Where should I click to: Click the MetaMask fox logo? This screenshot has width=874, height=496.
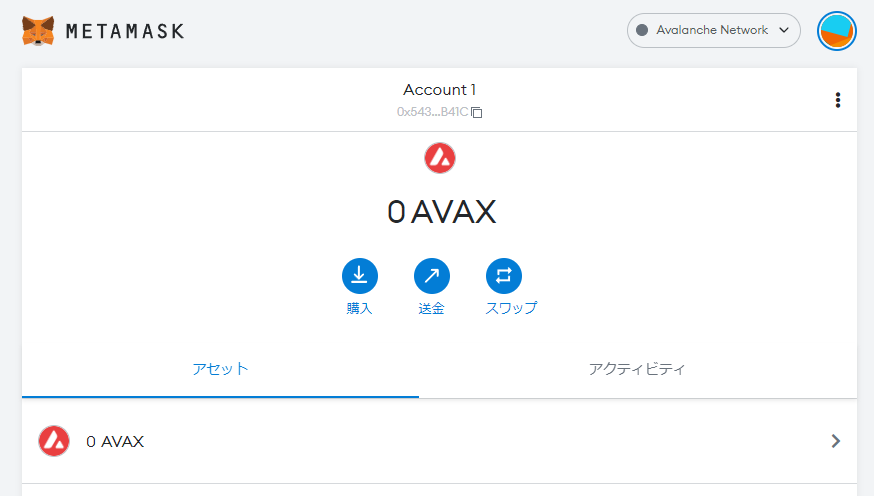(x=38, y=31)
